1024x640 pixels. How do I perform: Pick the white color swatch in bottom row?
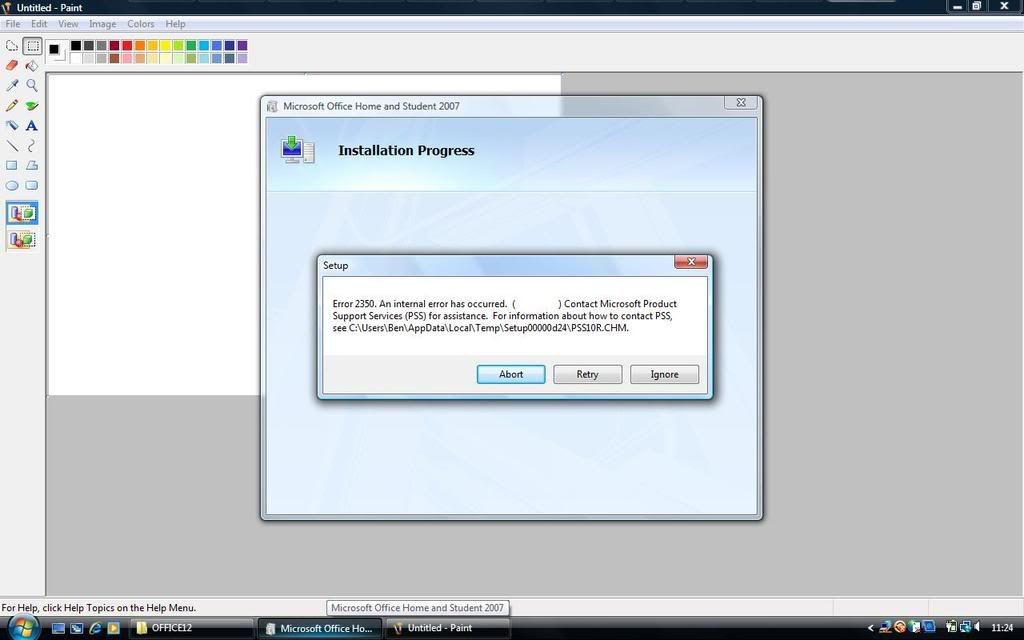76,58
